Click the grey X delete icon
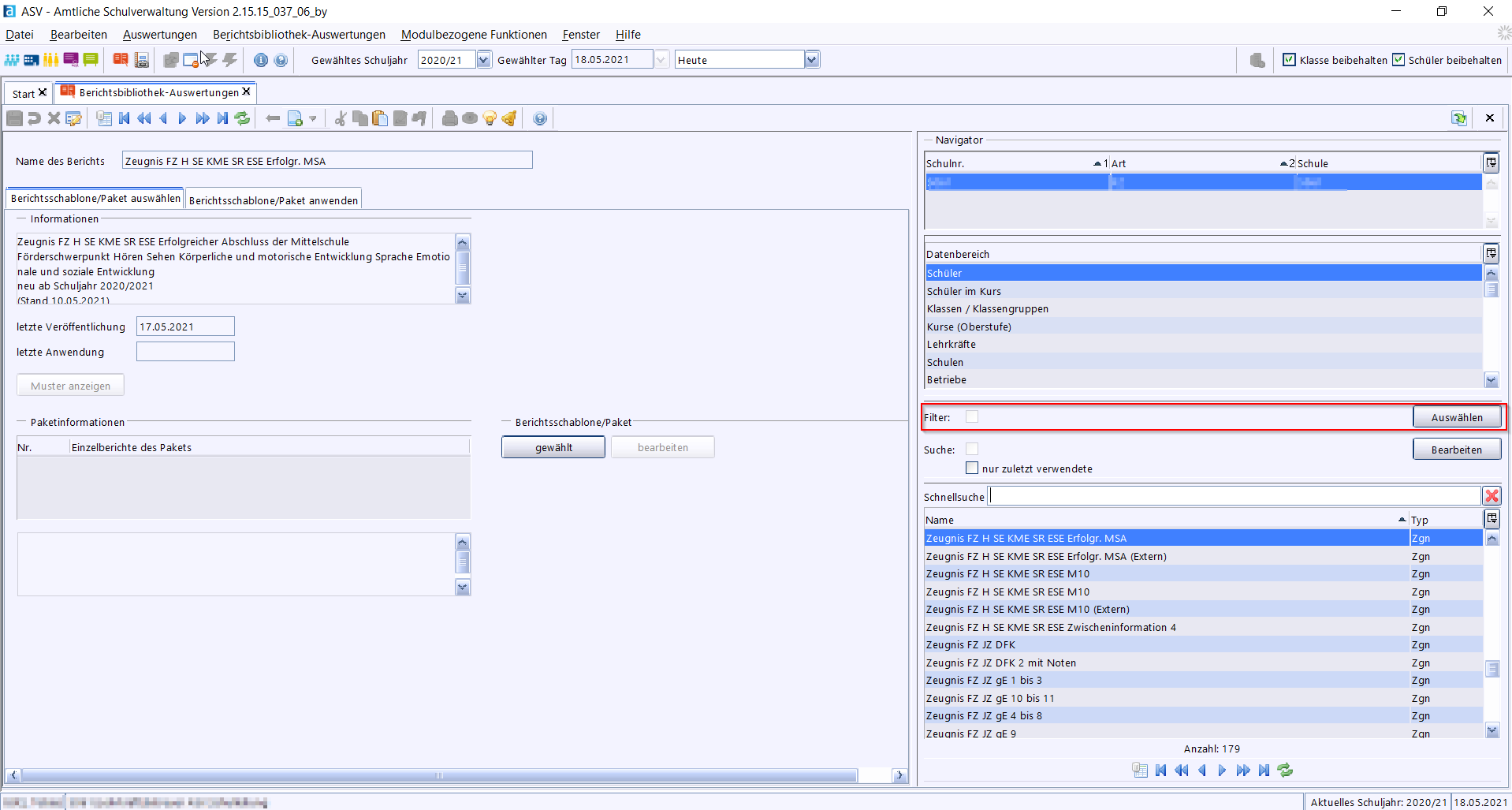1512x810 pixels. pos(54,118)
